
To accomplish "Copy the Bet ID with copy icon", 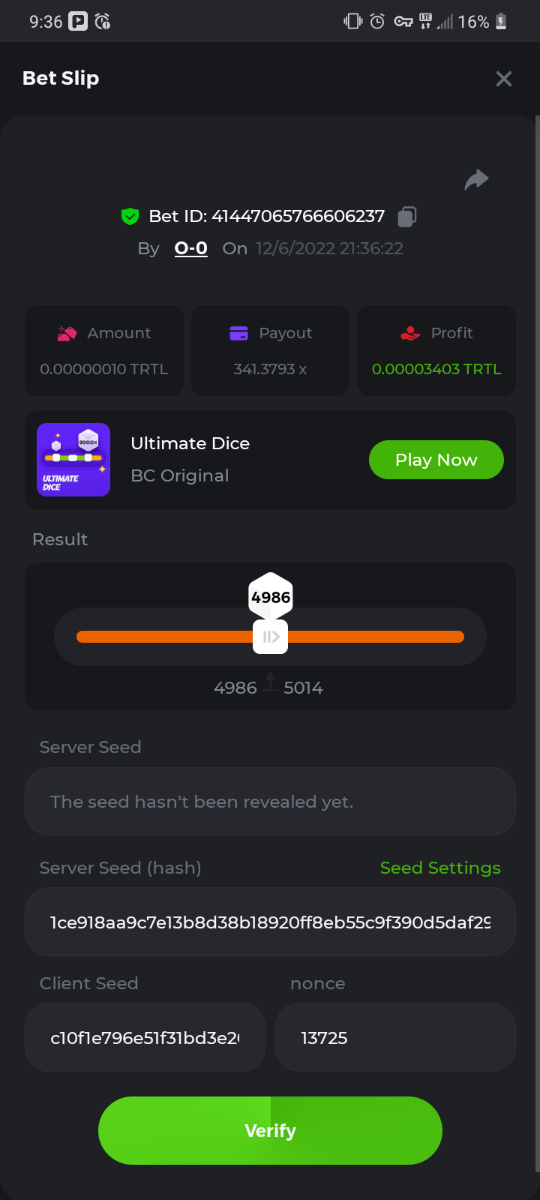I will 407,216.
